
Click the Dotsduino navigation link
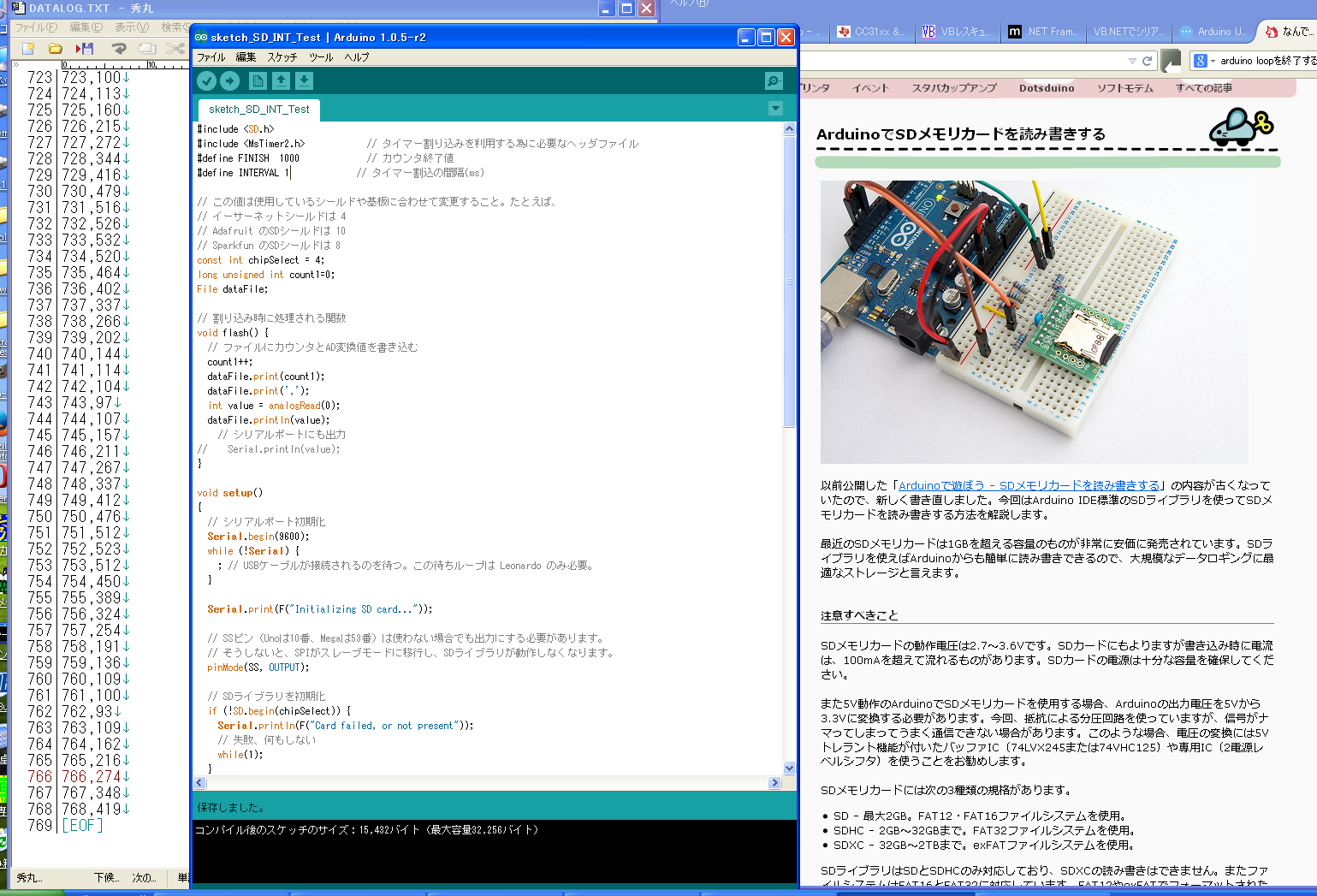click(x=1046, y=88)
